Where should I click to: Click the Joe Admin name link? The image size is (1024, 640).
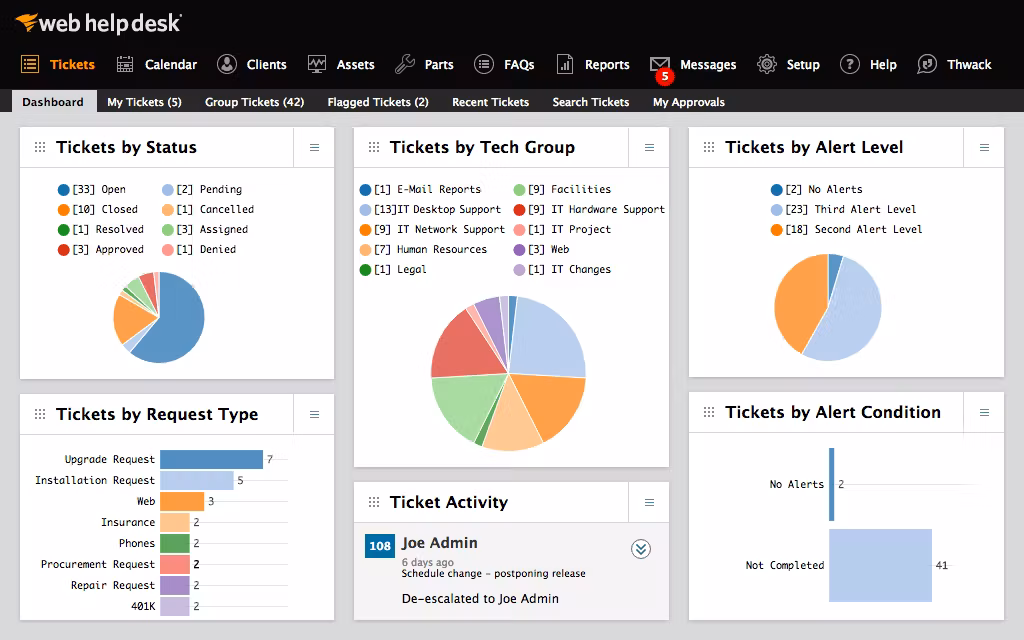tap(439, 543)
